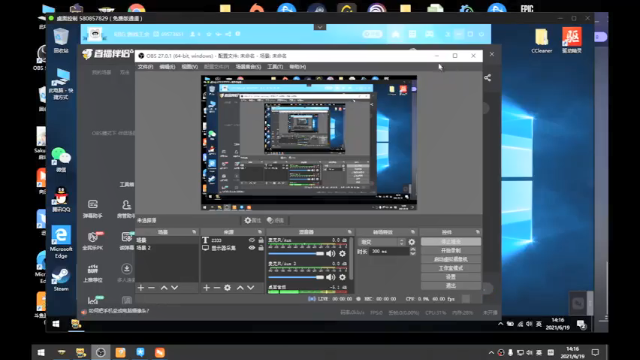Open 文件(F) menu in OBS
The image size is (640, 360).
pyautogui.click(x=145, y=67)
